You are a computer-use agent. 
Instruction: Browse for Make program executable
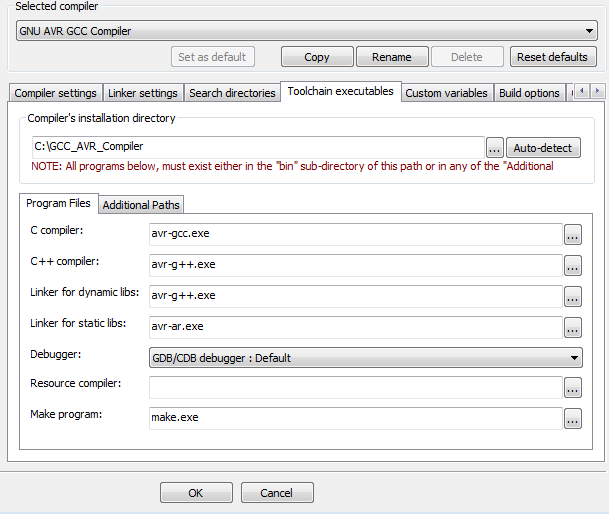tap(572, 419)
